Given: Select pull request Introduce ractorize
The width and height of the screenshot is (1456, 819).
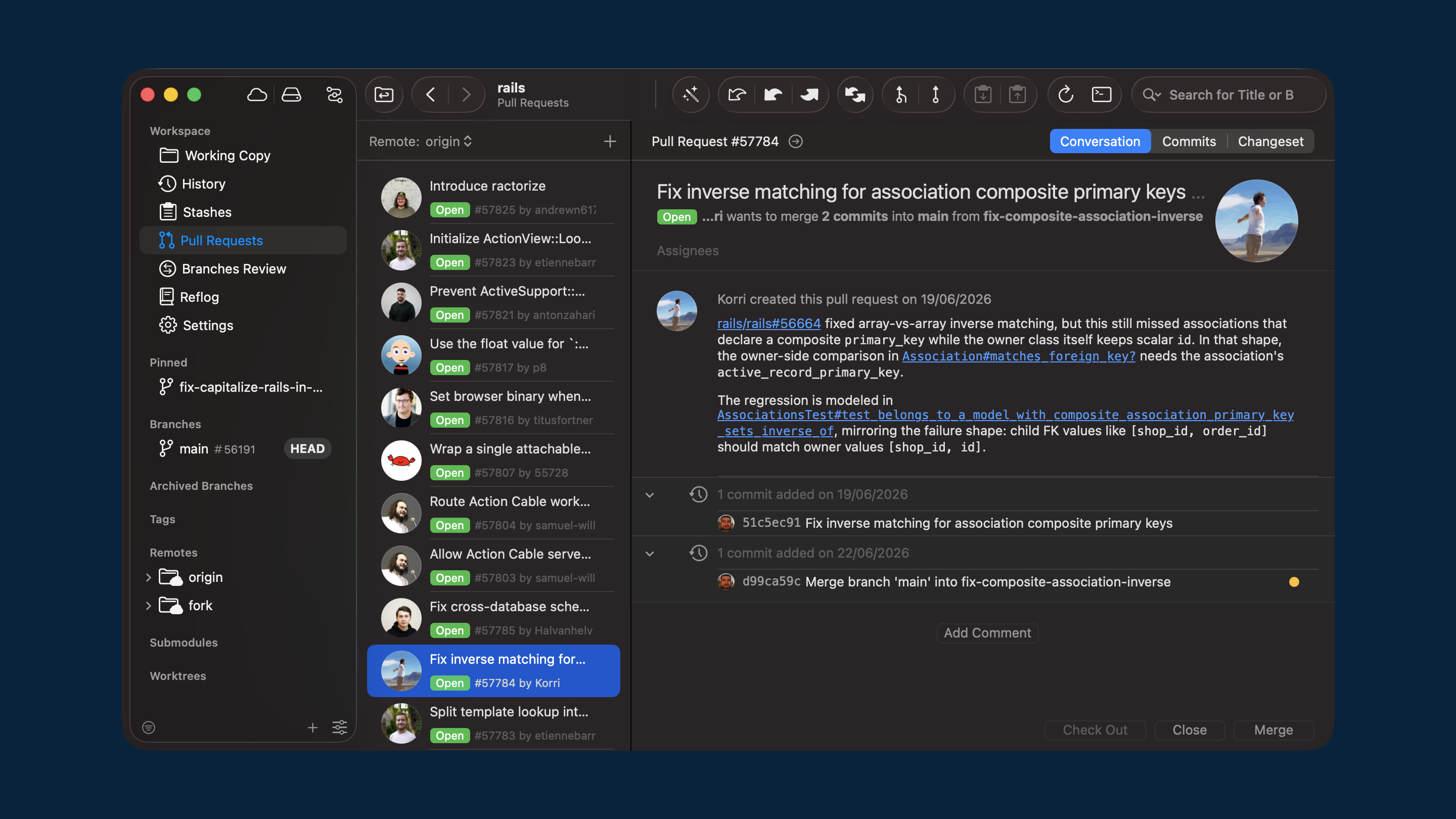Looking at the screenshot, I should tap(493, 198).
